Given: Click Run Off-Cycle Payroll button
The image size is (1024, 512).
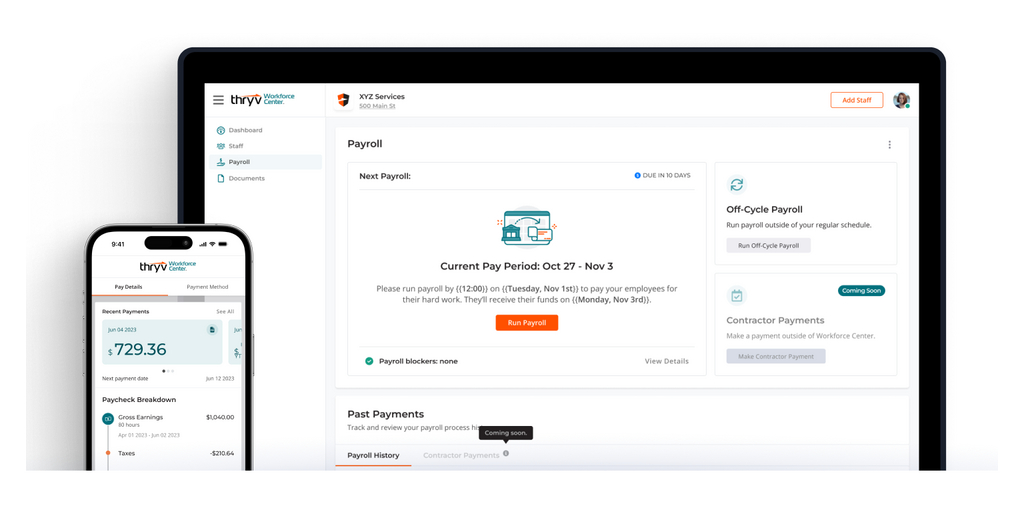Looking at the screenshot, I should pyautogui.click(x=768, y=246).
